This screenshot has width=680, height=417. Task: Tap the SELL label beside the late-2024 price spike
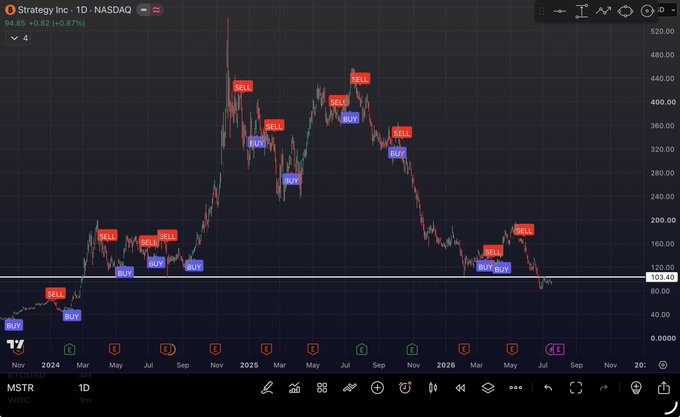click(242, 87)
